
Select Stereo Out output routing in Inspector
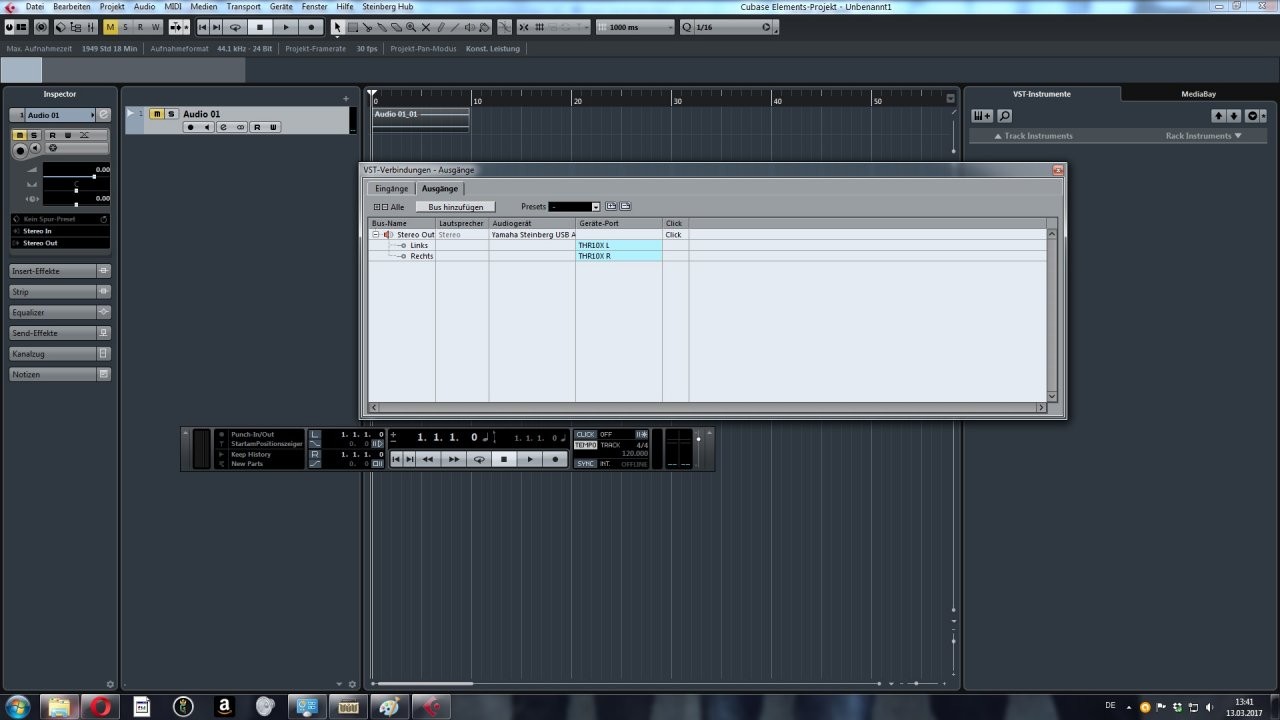[x=60, y=243]
